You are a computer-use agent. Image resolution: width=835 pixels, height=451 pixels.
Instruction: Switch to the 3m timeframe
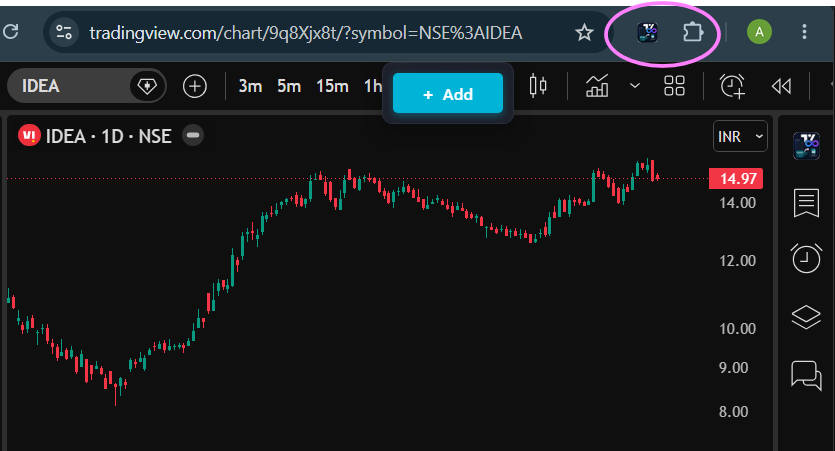pos(250,86)
